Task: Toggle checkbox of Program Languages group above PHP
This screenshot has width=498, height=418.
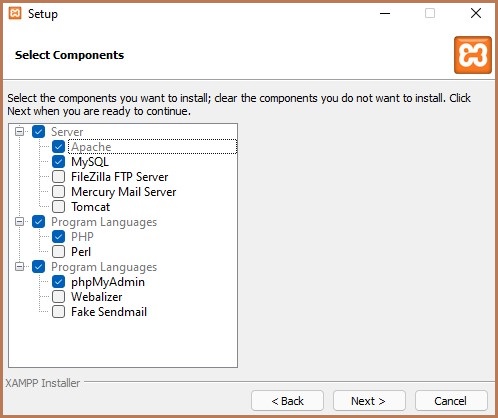Action: point(39,222)
